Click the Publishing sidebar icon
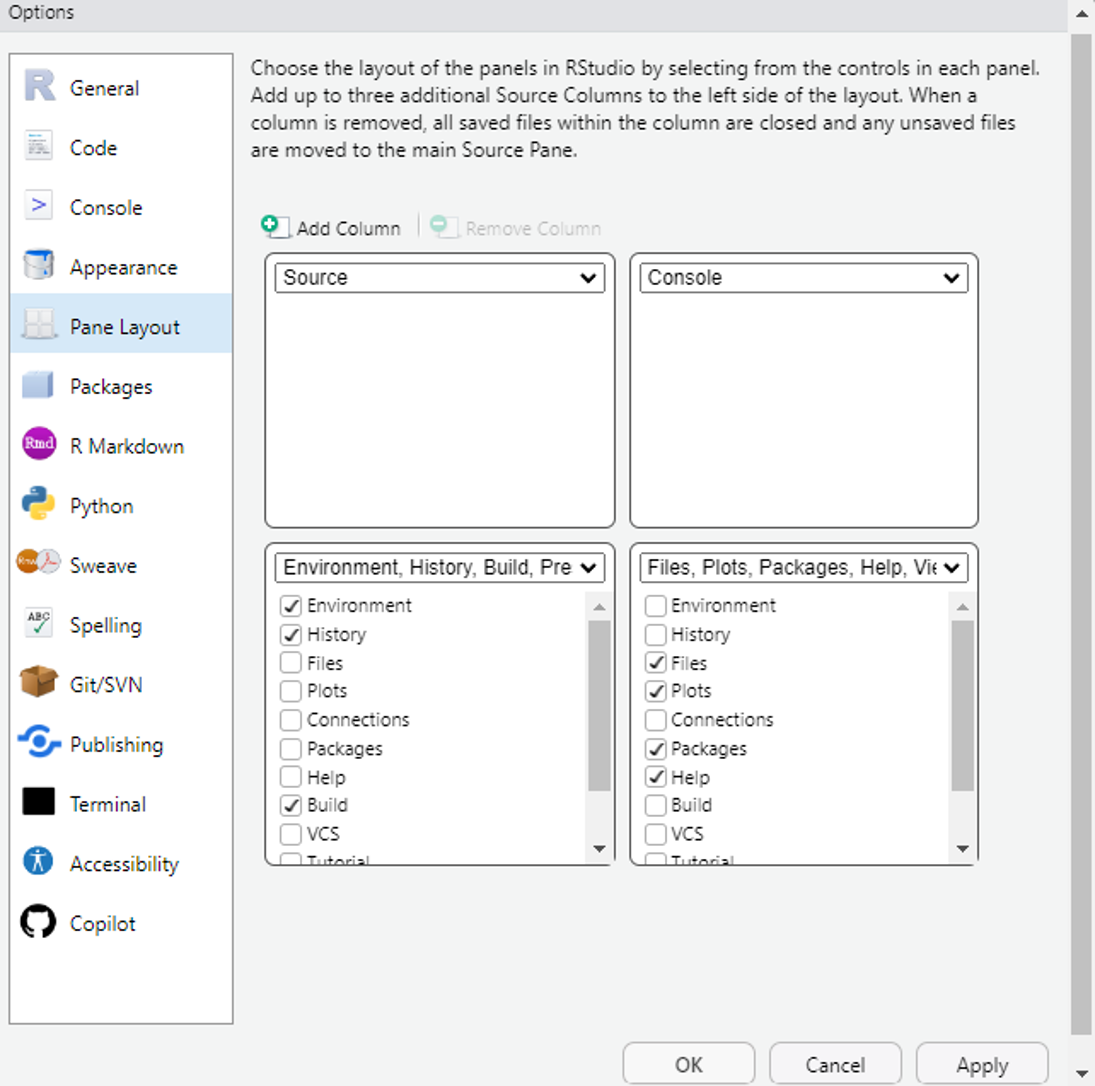 click(38, 742)
